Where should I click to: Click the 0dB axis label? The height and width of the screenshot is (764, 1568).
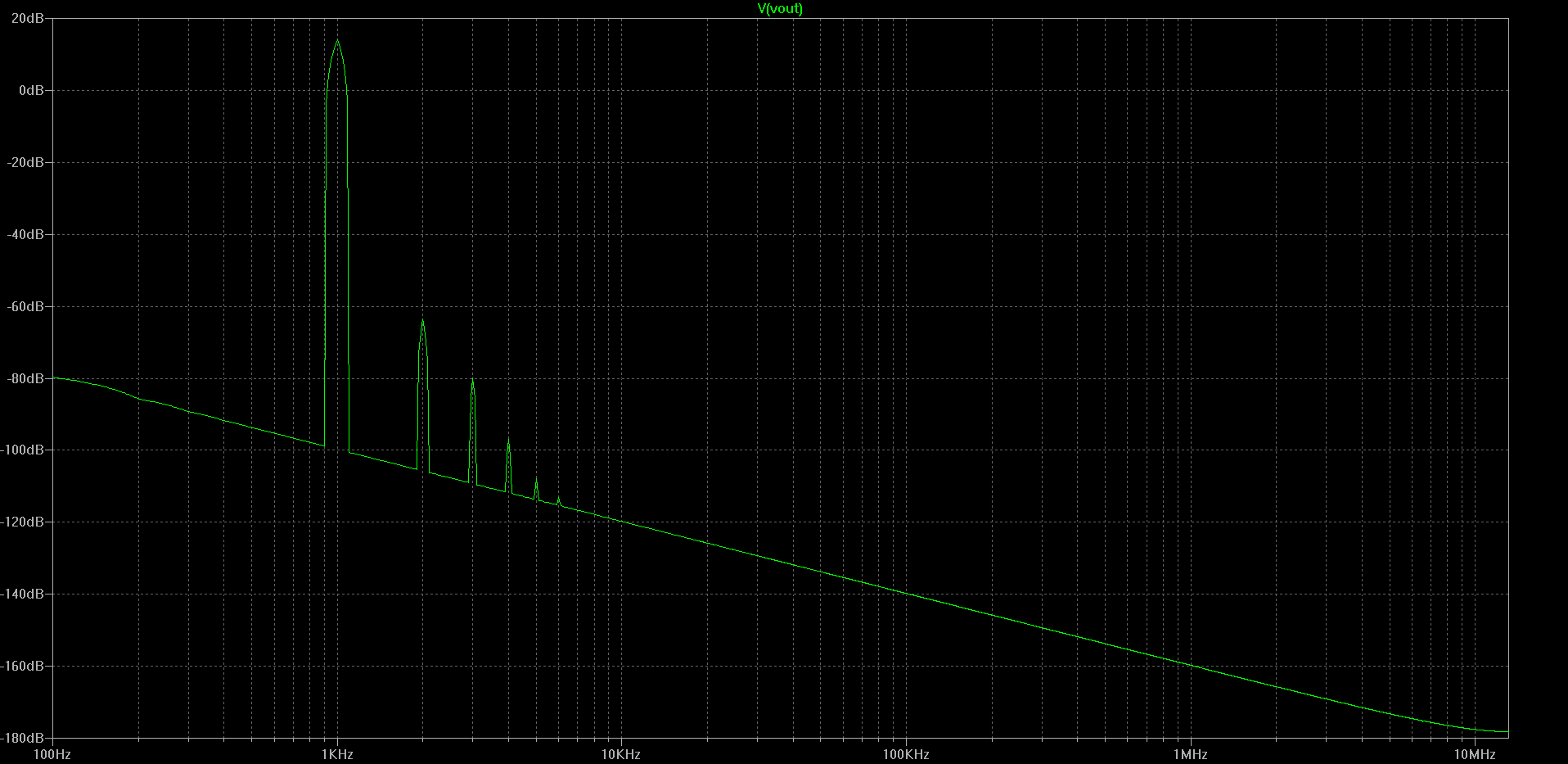point(31,90)
